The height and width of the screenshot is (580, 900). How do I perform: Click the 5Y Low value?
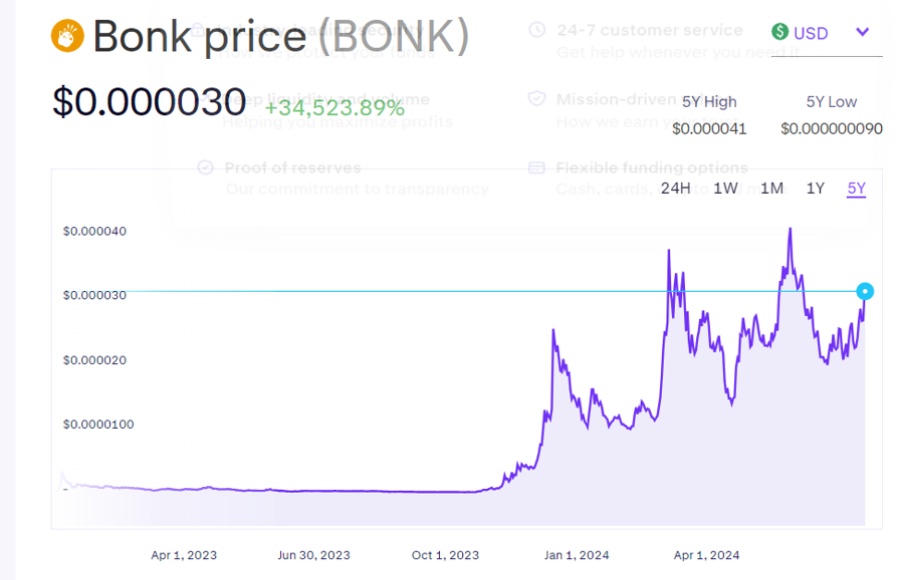pyautogui.click(x=831, y=128)
